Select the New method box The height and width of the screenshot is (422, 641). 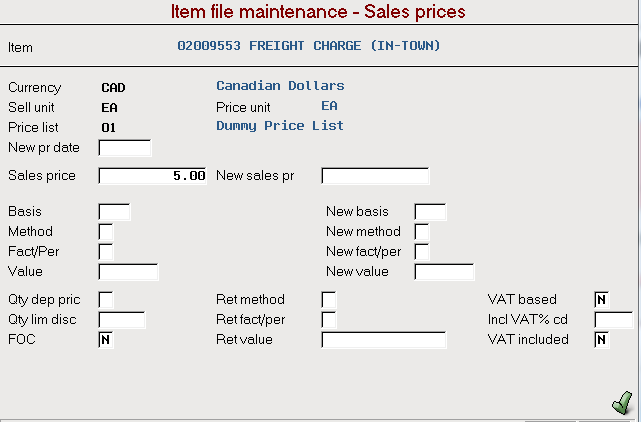point(422,232)
